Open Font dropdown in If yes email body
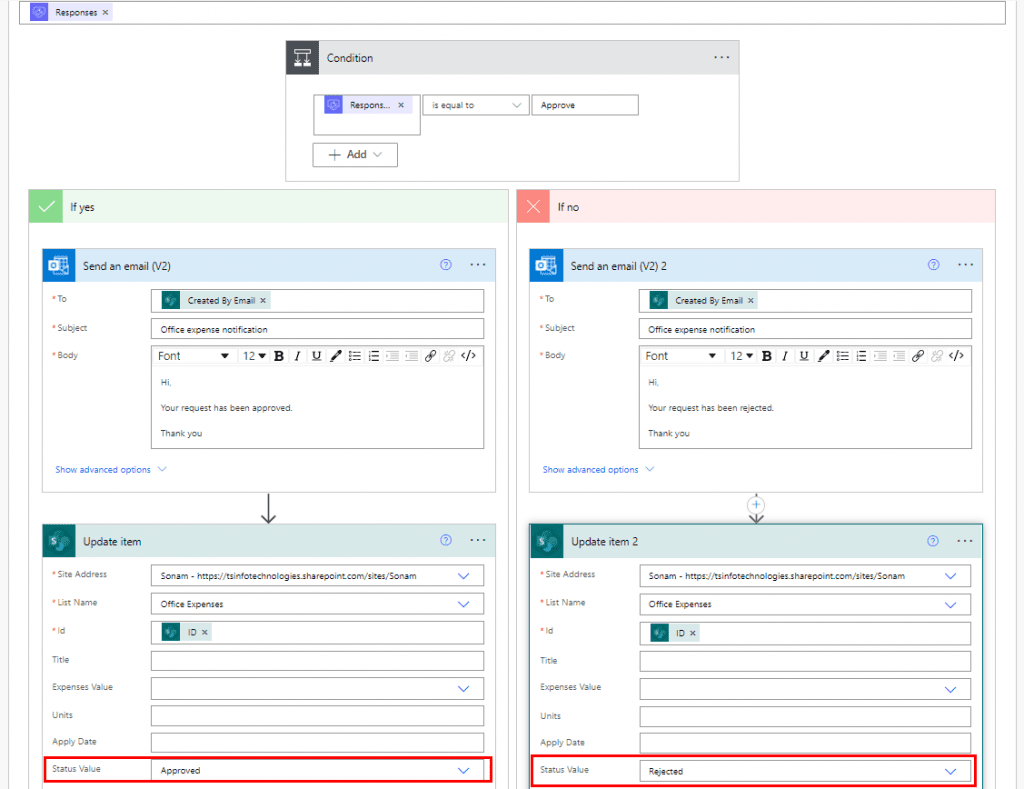This screenshot has height=789, width=1024. pos(193,356)
